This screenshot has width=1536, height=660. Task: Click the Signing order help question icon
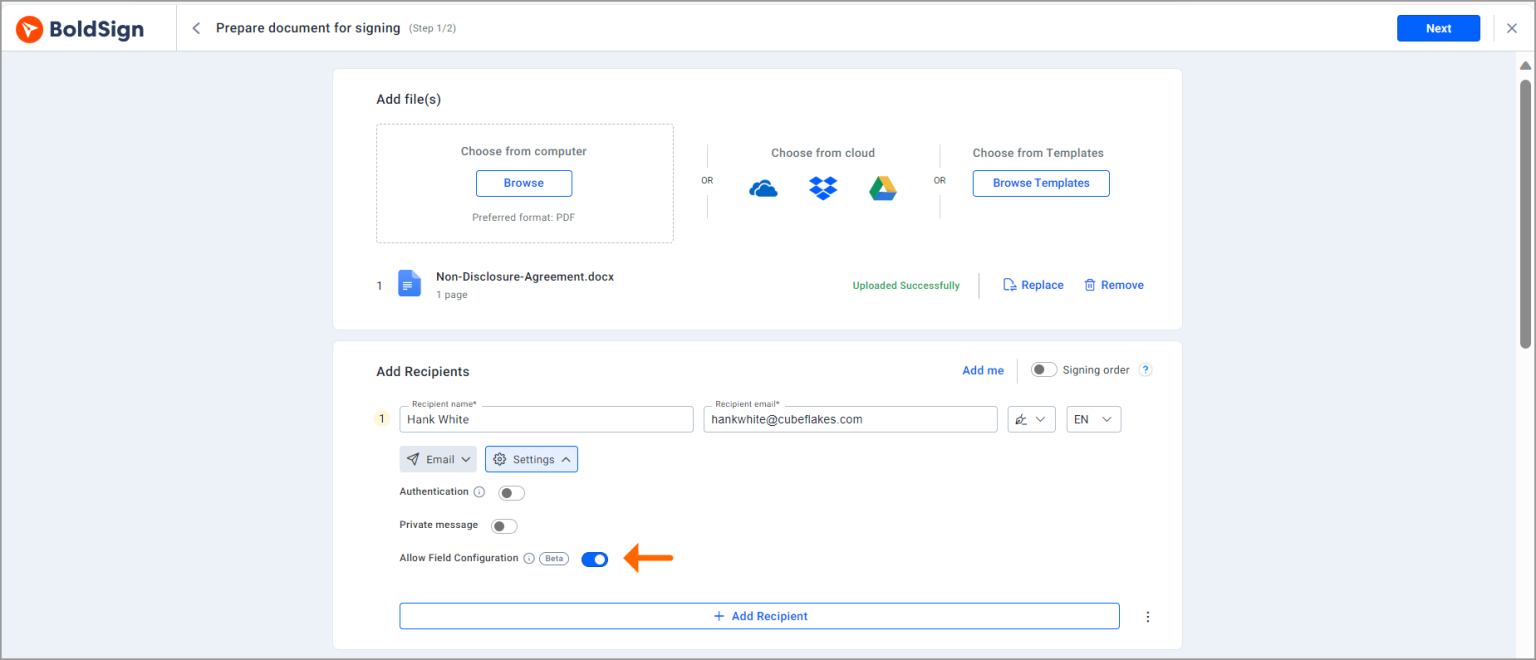(x=1146, y=370)
